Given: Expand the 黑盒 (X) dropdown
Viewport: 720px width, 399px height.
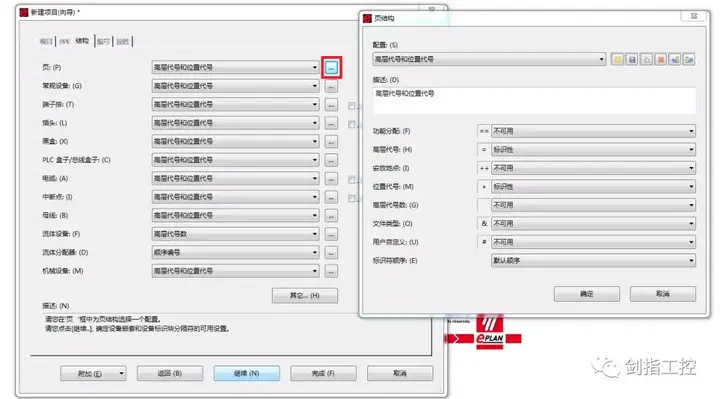Looking at the screenshot, I should pos(236,141).
